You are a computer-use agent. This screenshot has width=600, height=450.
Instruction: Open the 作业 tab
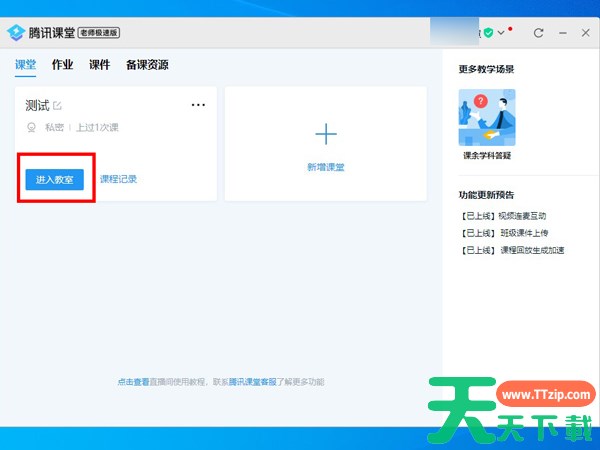[x=62, y=64]
